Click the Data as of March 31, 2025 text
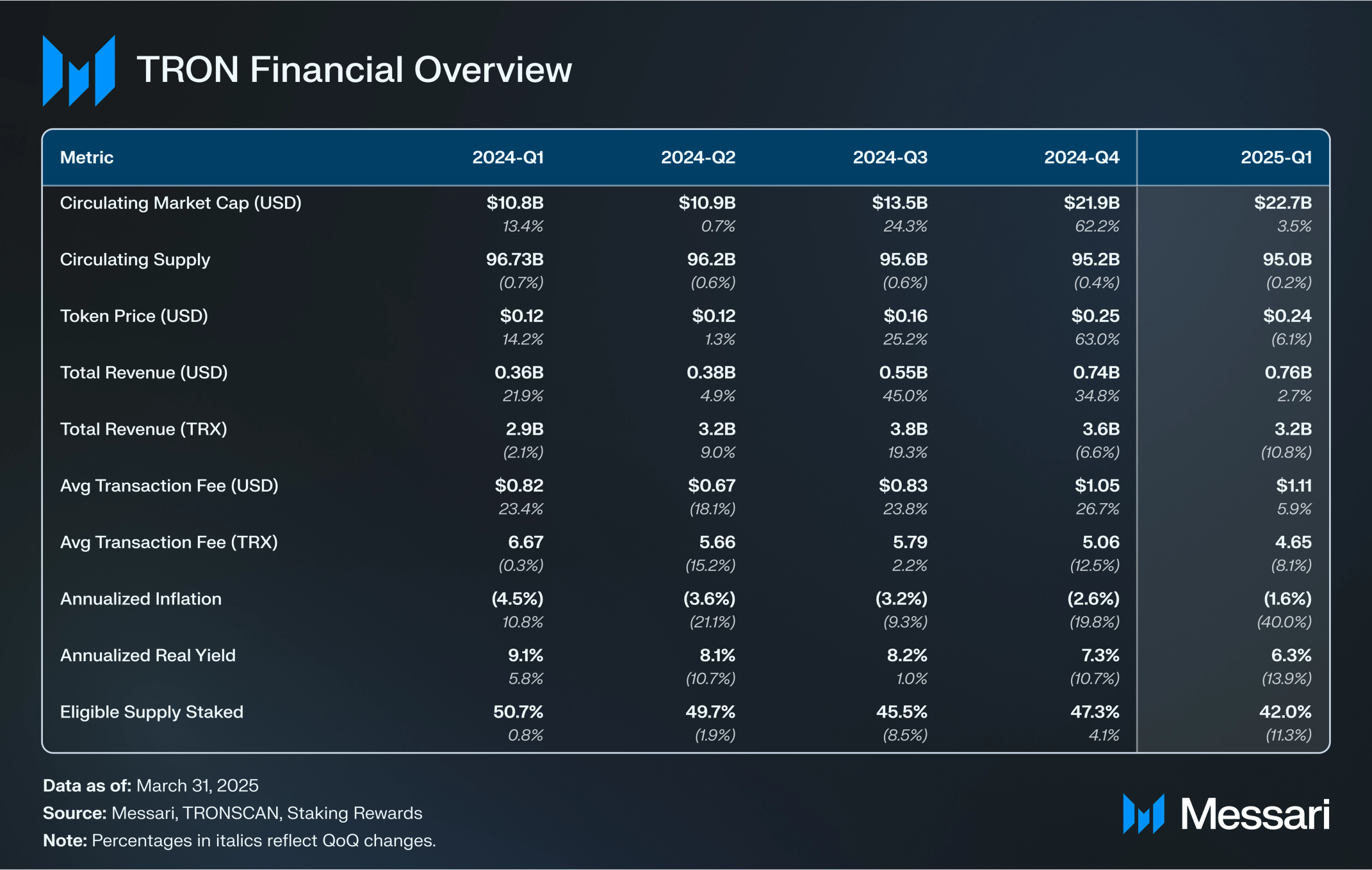The image size is (1372, 870). [x=151, y=785]
